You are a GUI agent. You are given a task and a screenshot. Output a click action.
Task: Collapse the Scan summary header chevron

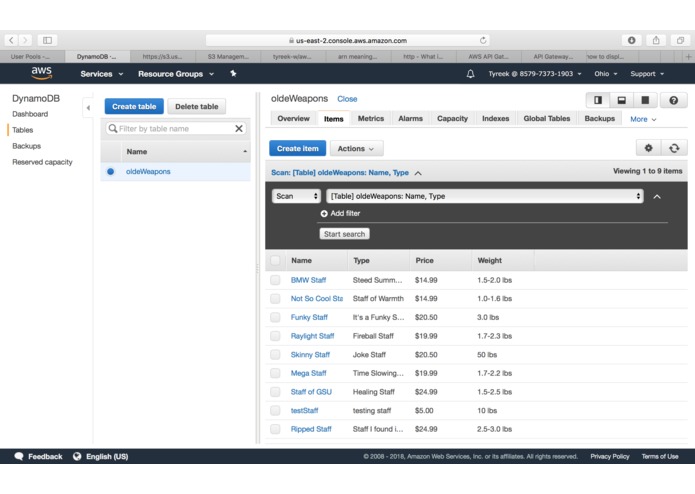(x=418, y=173)
